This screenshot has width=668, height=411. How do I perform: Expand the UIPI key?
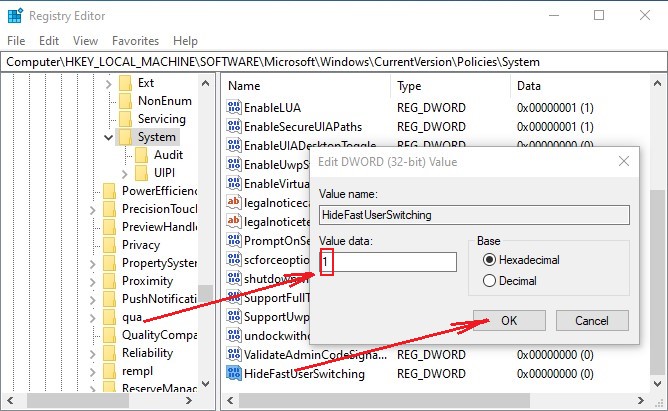(124, 174)
